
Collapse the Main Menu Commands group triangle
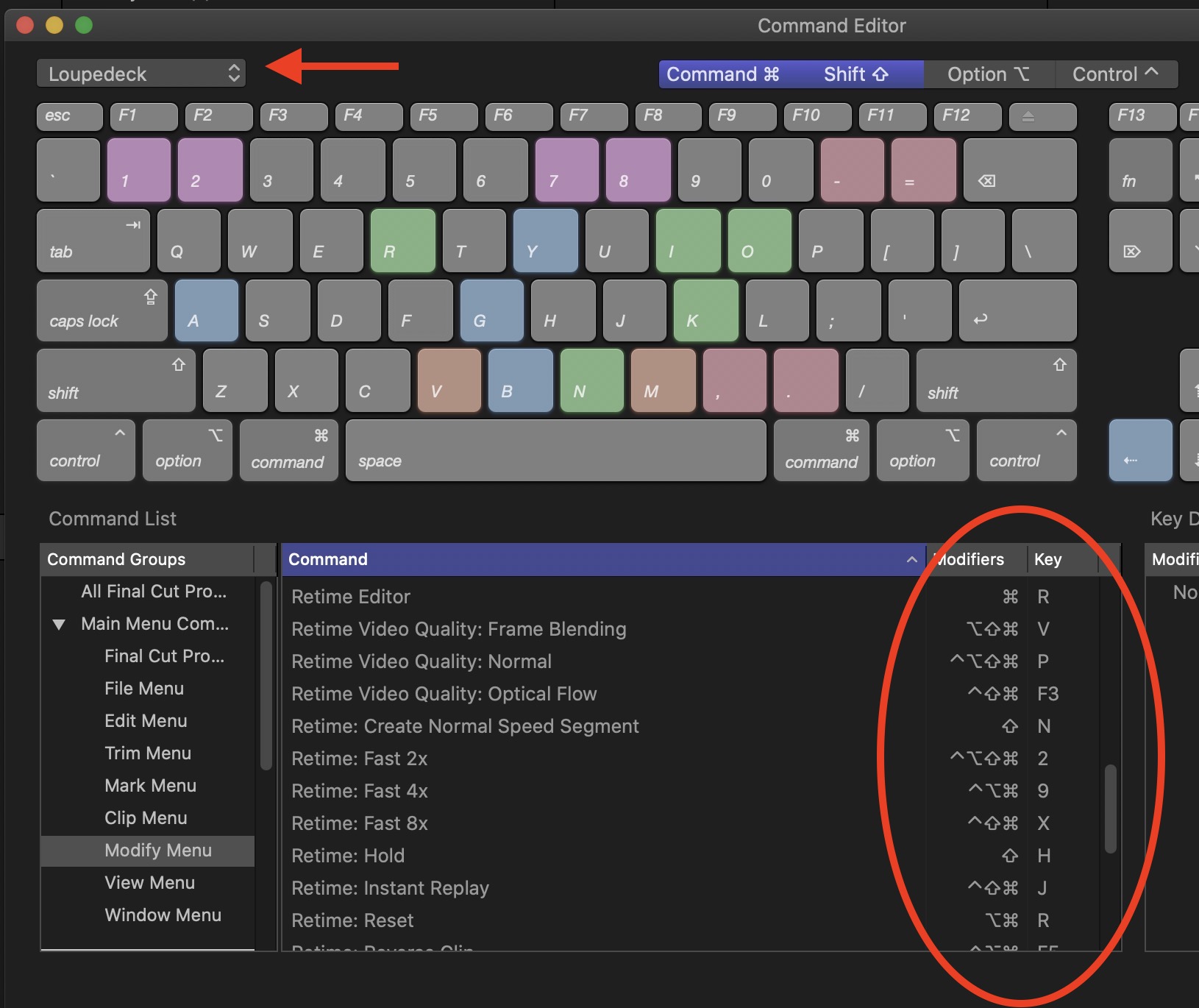(x=60, y=625)
